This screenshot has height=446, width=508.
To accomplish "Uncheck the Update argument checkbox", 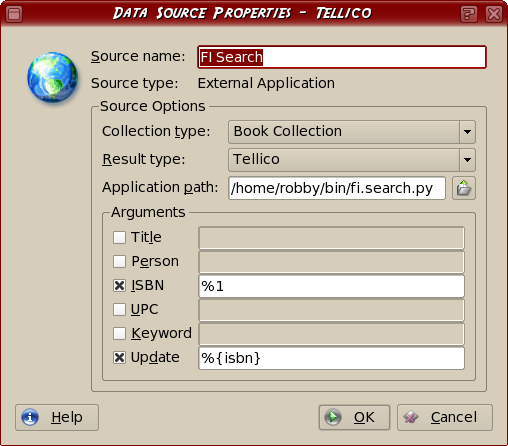I will pos(119,358).
